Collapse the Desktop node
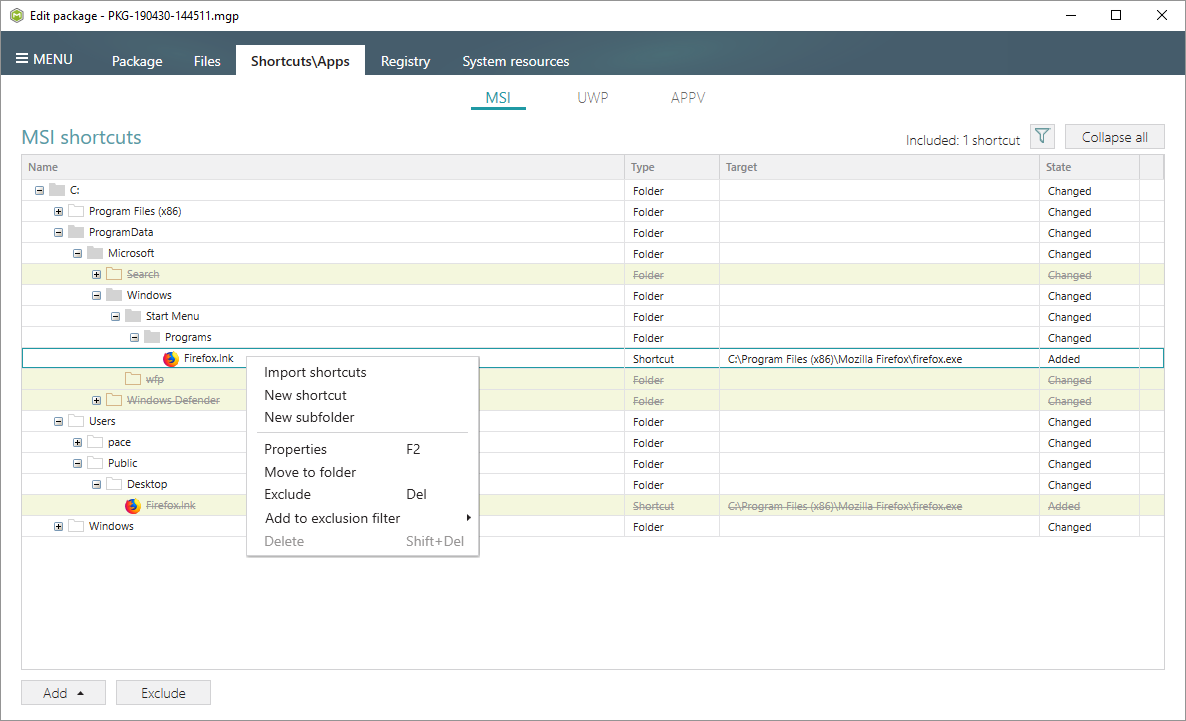 (96, 484)
